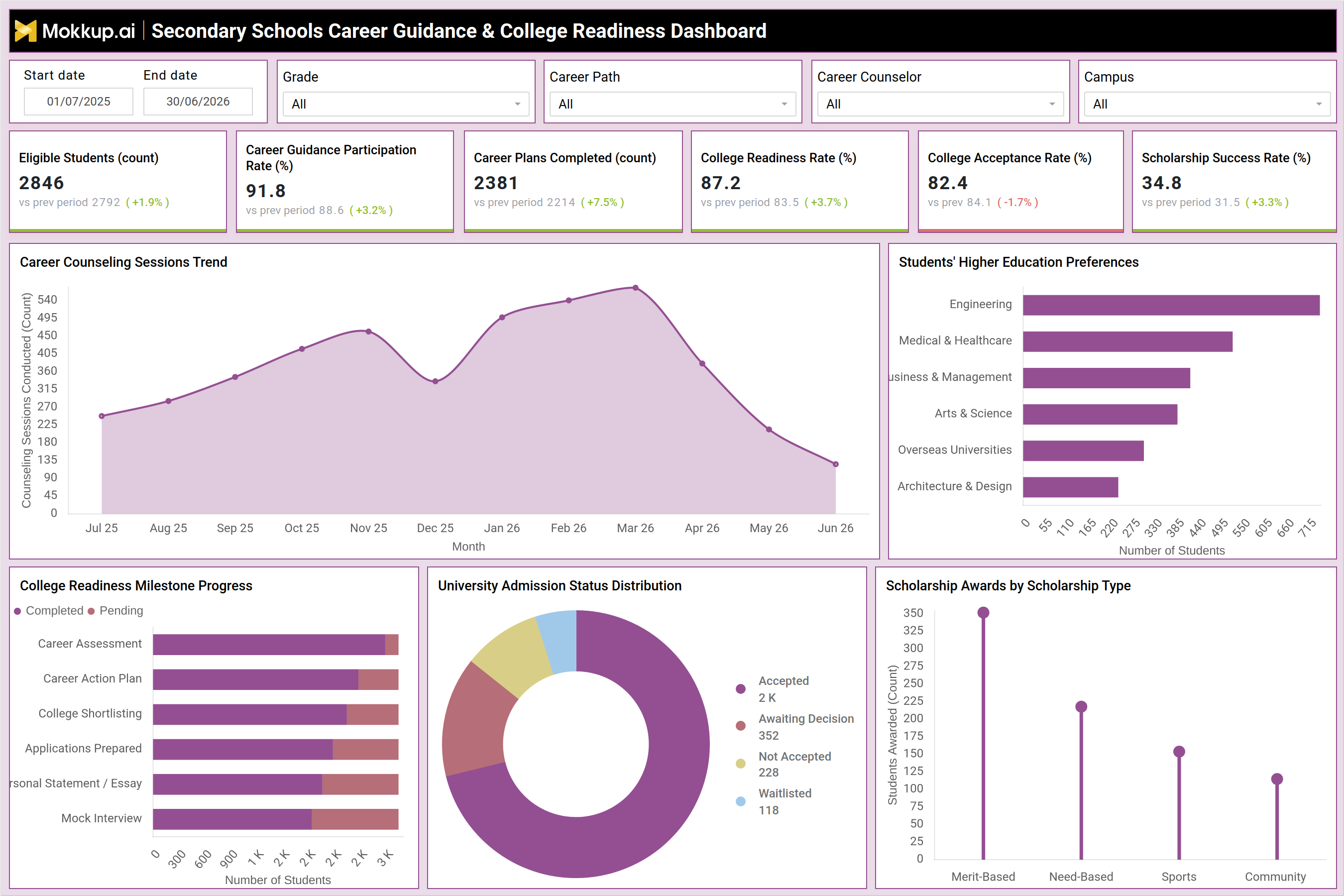The height and width of the screenshot is (896, 1344).
Task: Expand the Grade dropdown
Action: [x=406, y=104]
